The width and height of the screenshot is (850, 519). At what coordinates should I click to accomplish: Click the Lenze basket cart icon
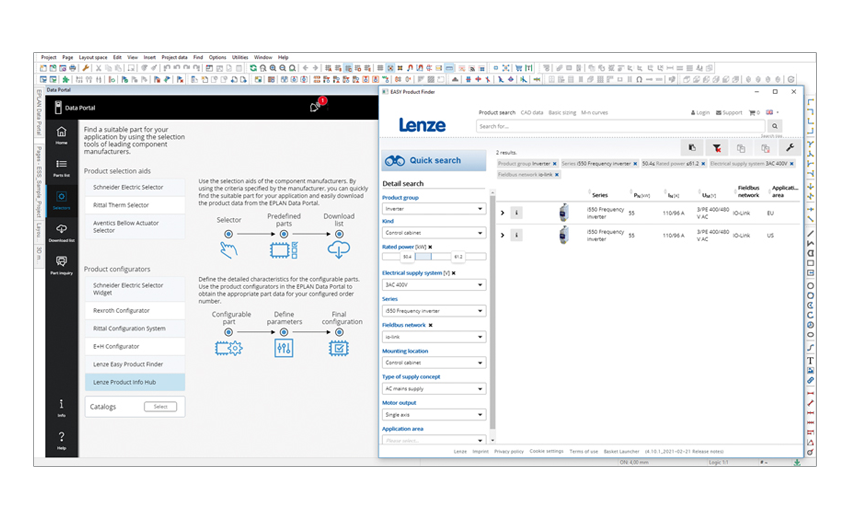coord(754,112)
